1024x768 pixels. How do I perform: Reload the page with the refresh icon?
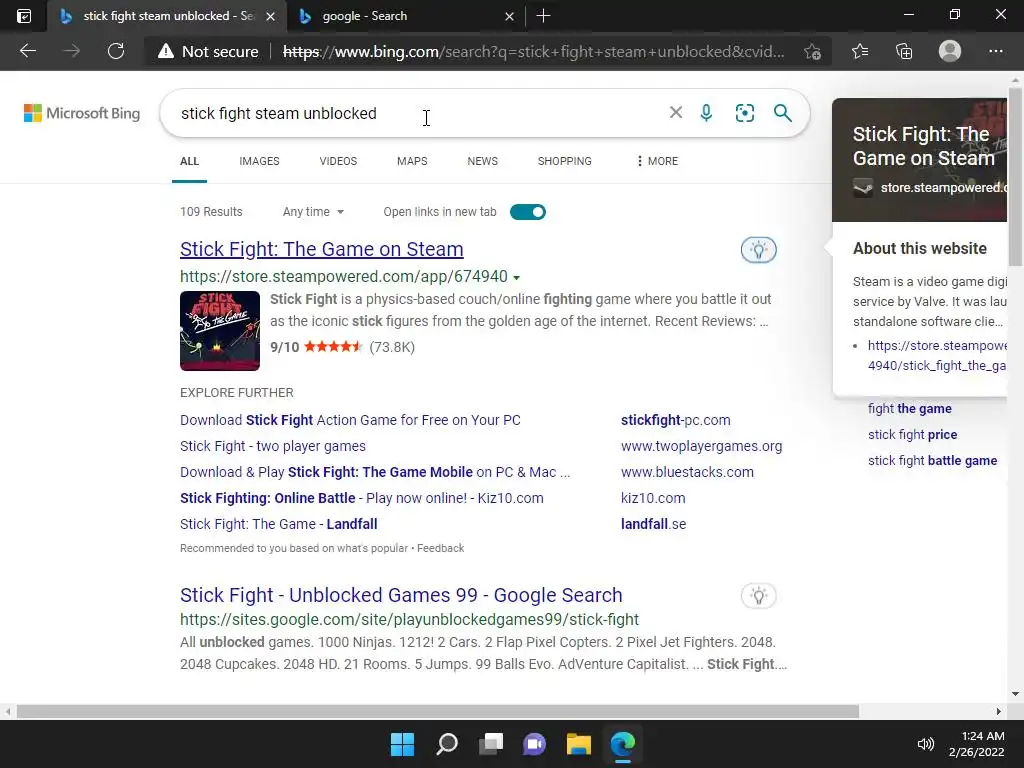(116, 51)
